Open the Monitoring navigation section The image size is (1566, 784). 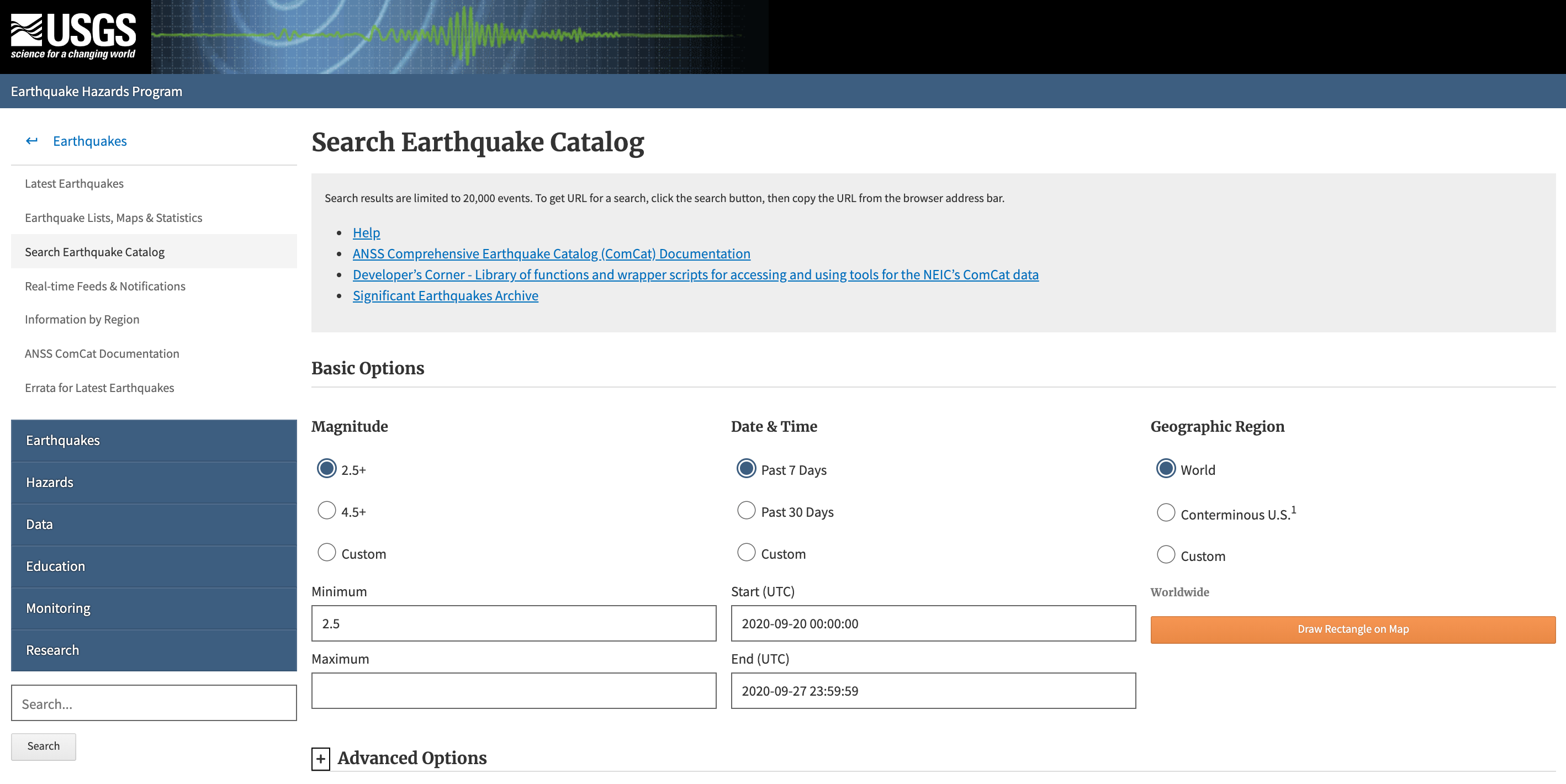154,608
